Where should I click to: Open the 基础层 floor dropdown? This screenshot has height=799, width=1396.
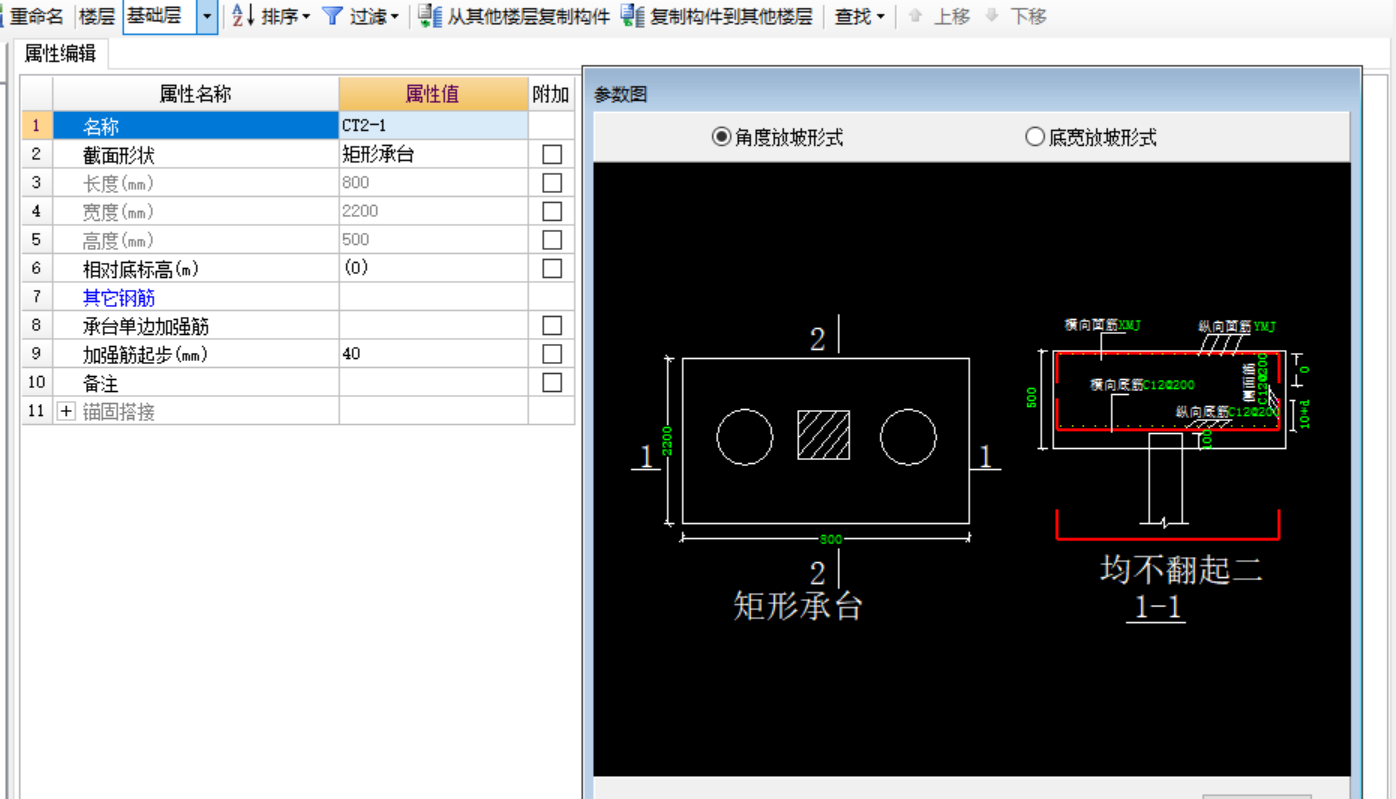click(207, 17)
